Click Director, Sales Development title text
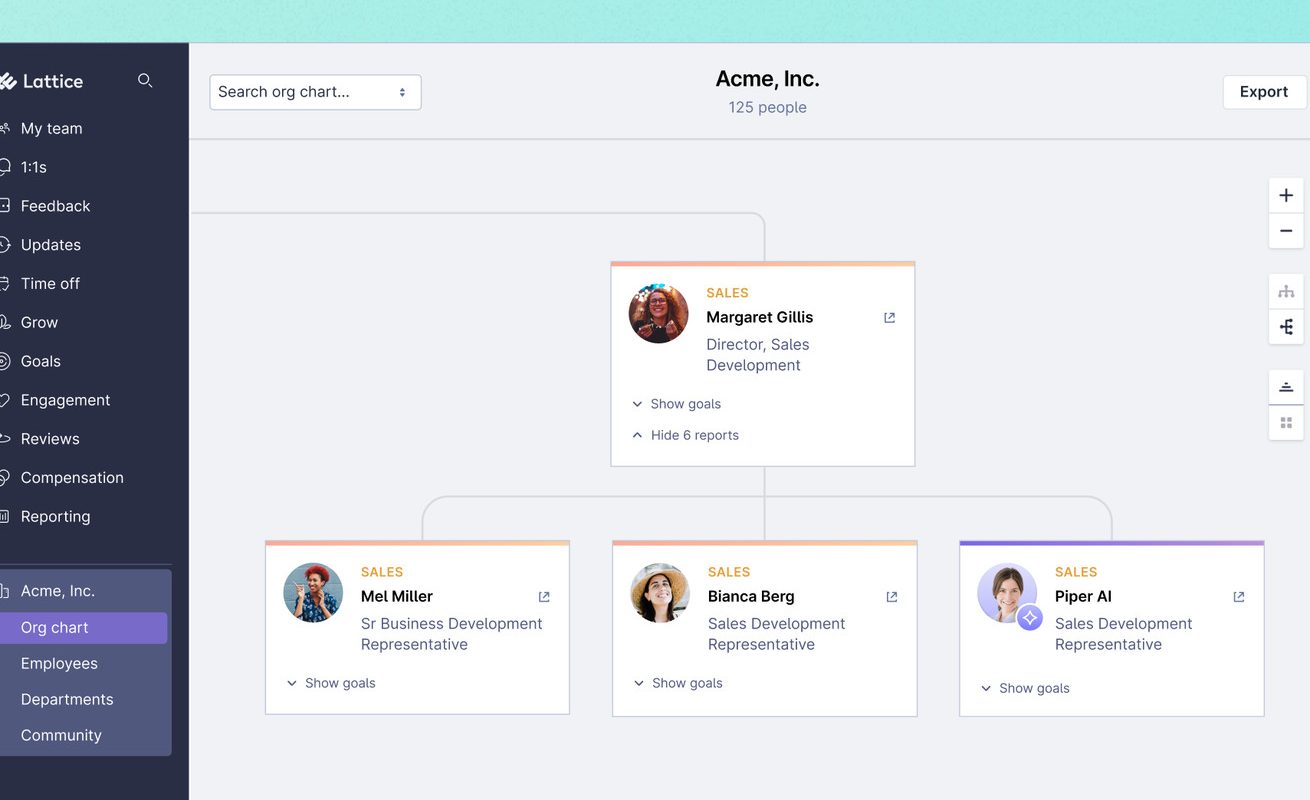Viewport: 1310px width, 800px height. point(758,355)
